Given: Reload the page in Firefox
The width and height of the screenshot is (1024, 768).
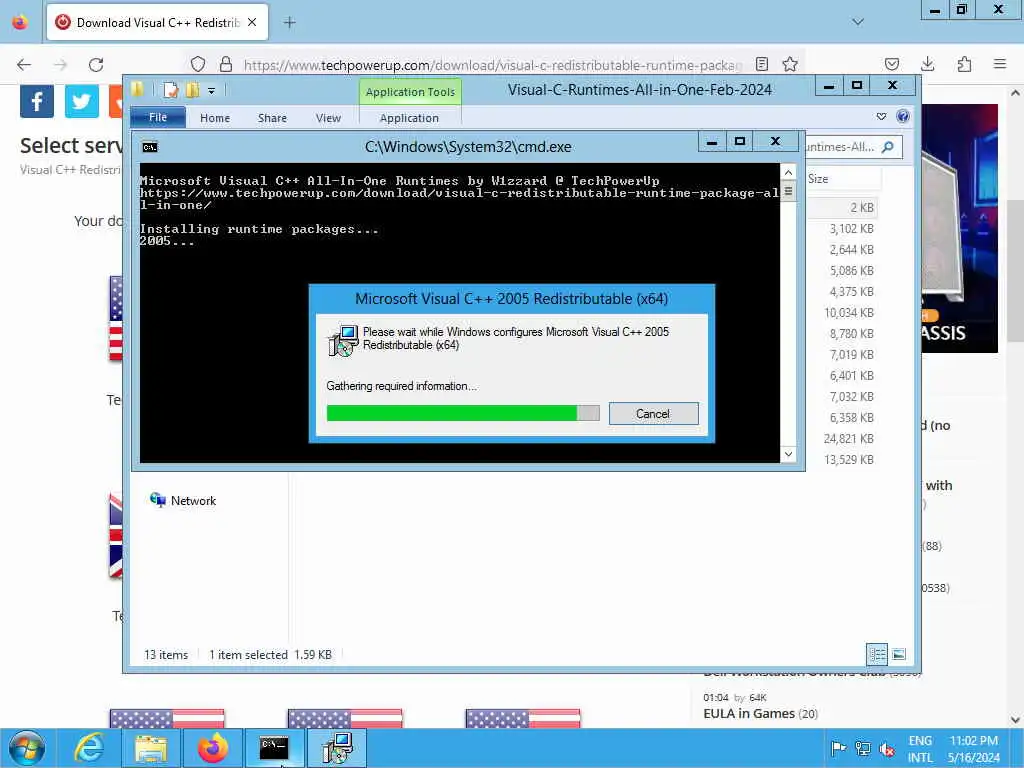Looking at the screenshot, I should pyautogui.click(x=96, y=64).
